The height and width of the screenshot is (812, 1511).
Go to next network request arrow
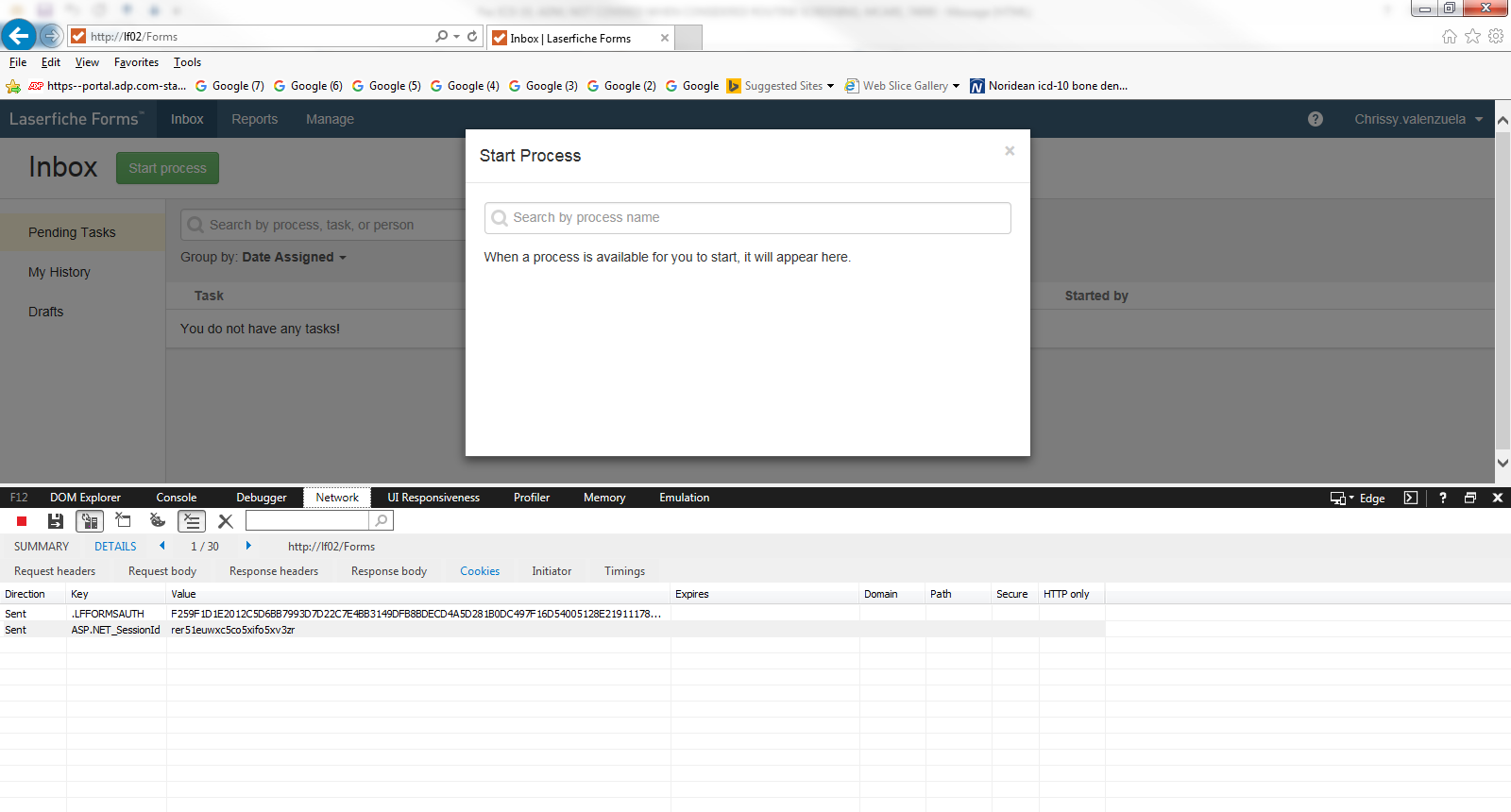[x=248, y=546]
